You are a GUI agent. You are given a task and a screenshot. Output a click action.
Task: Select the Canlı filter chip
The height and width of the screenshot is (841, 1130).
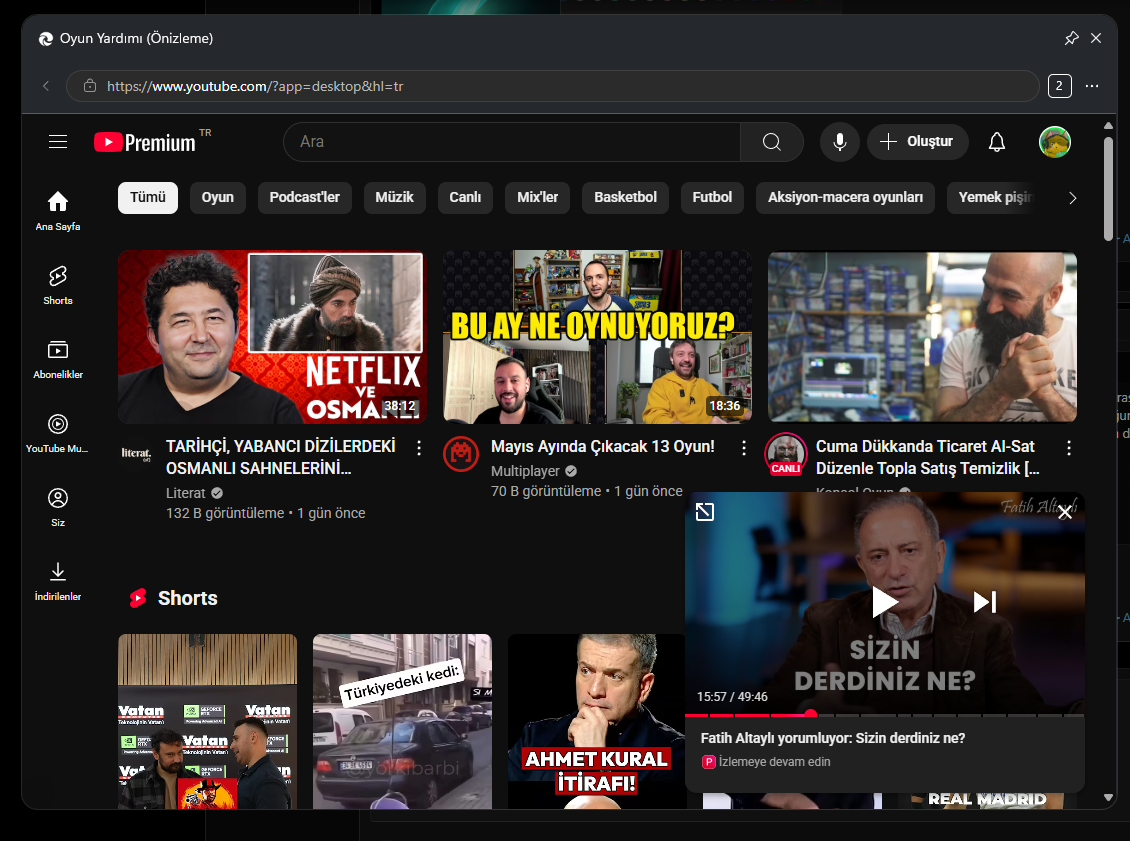coord(466,197)
